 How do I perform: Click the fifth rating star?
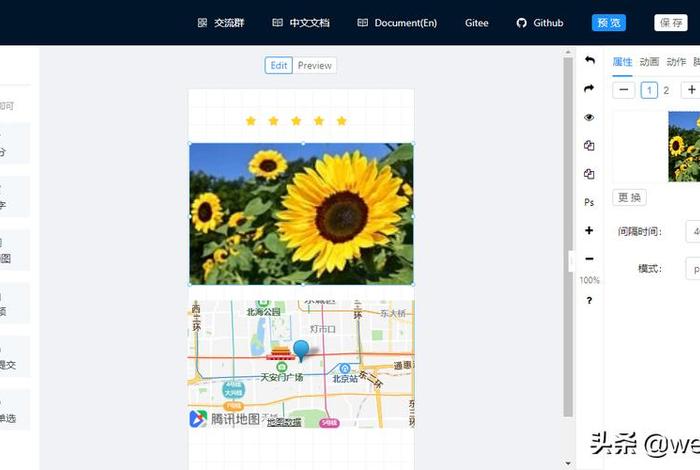342,121
